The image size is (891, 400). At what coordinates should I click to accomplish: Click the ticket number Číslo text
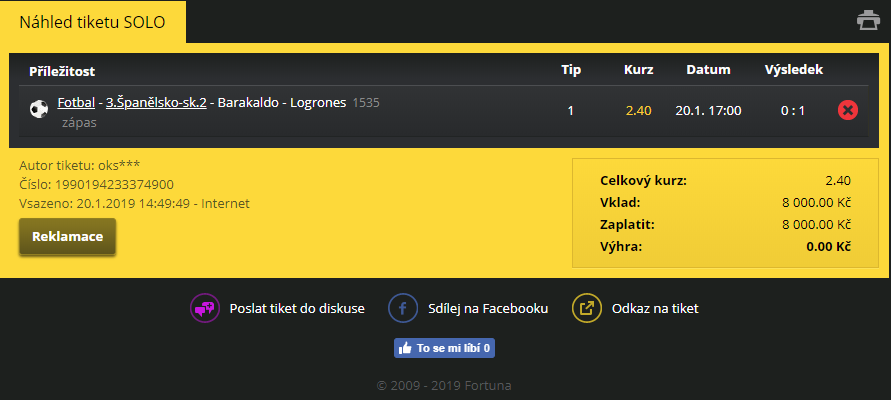[x=97, y=184]
